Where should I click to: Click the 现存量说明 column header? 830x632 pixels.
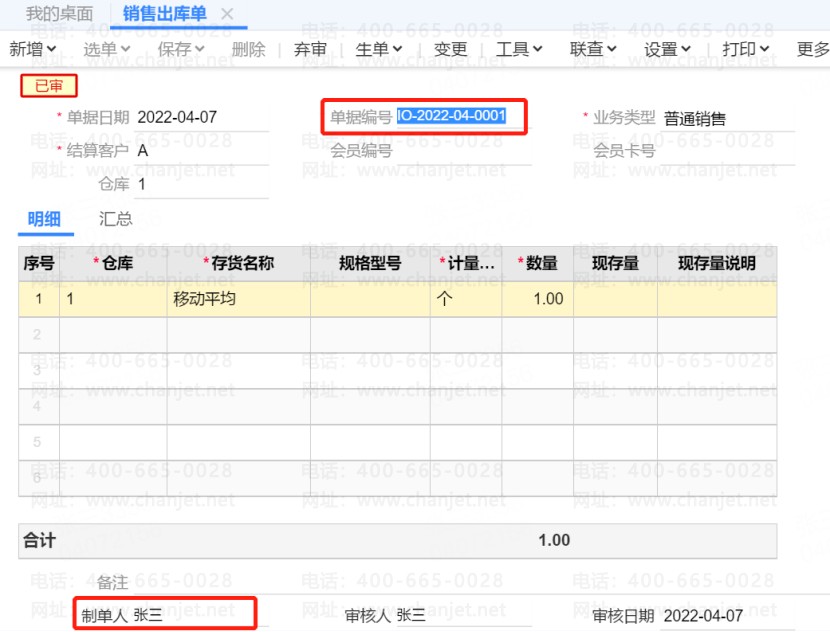[x=717, y=263]
